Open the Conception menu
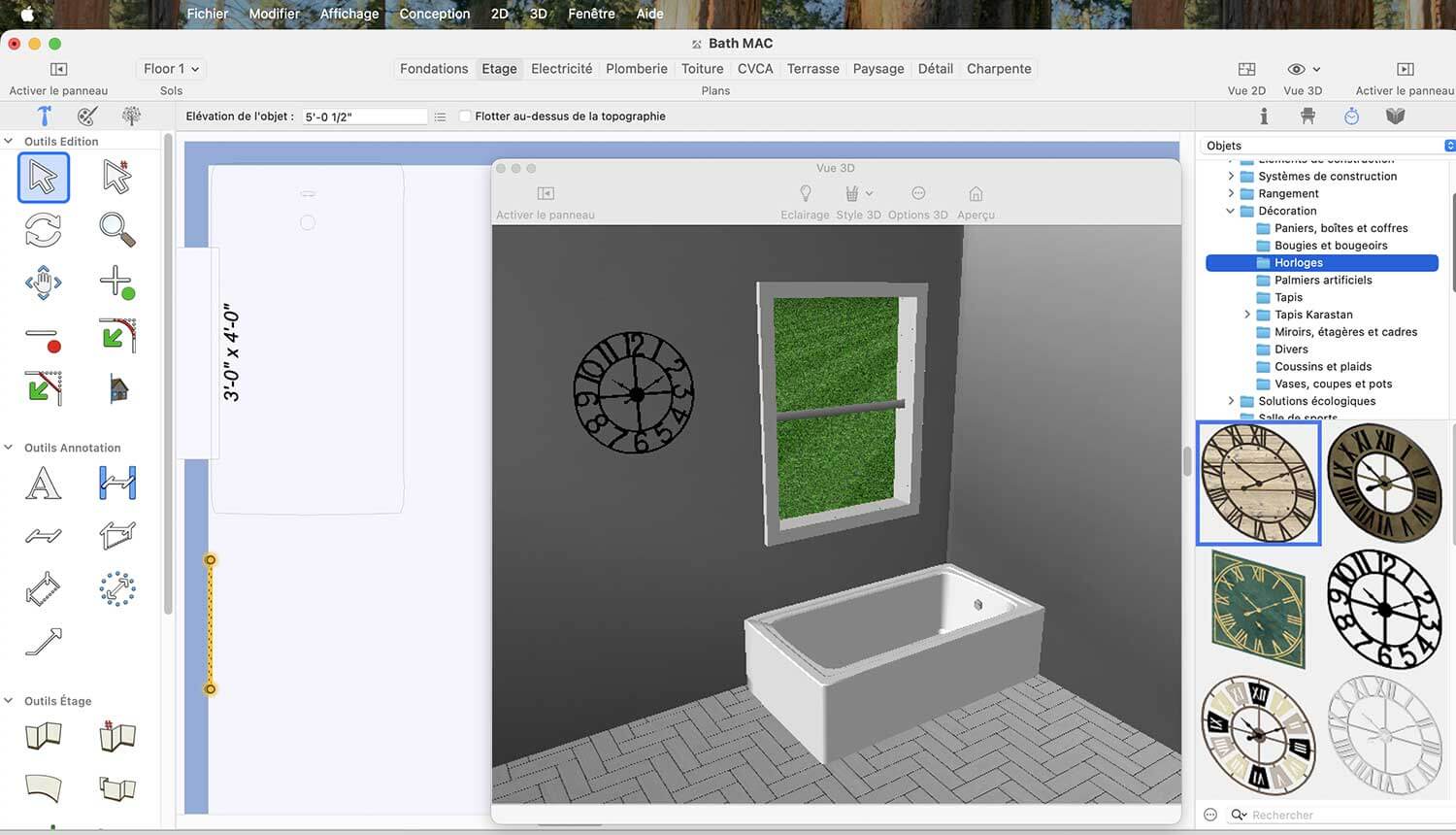1456x835 pixels. click(x=435, y=14)
